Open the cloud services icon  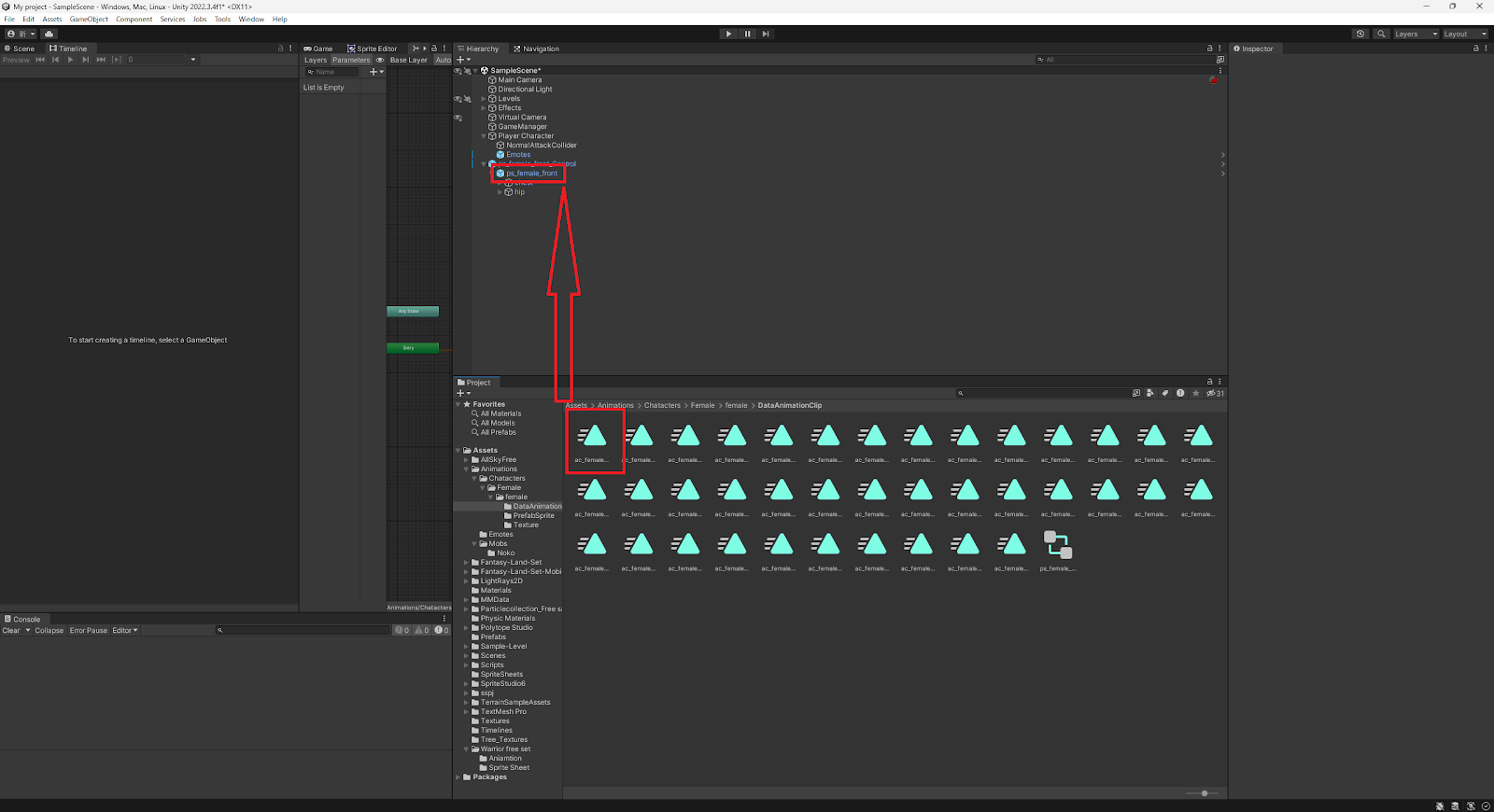49,34
